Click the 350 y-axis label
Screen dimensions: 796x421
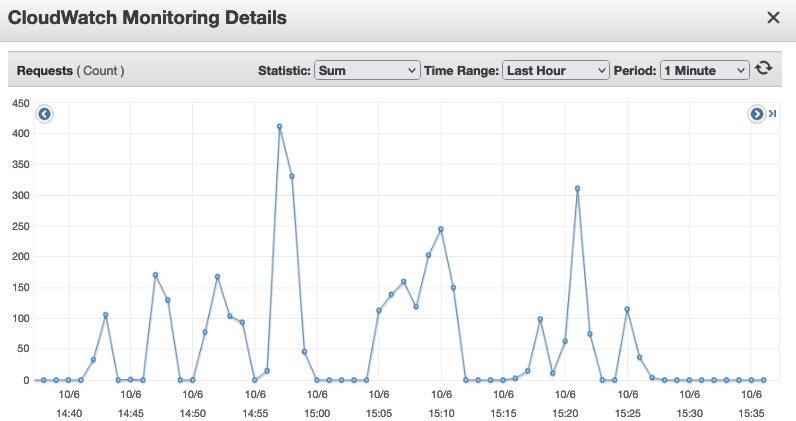[x=21, y=165]
